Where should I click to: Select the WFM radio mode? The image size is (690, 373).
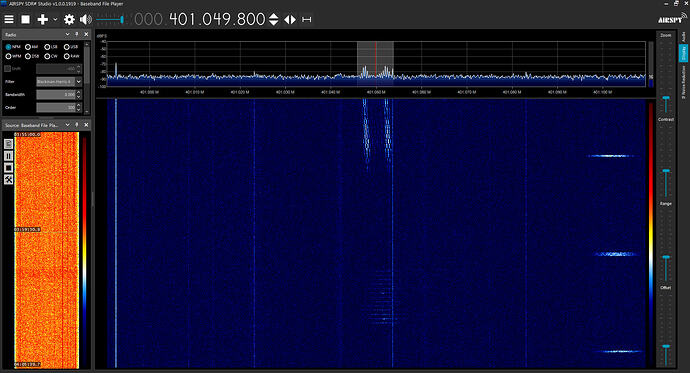coord(13,56)
